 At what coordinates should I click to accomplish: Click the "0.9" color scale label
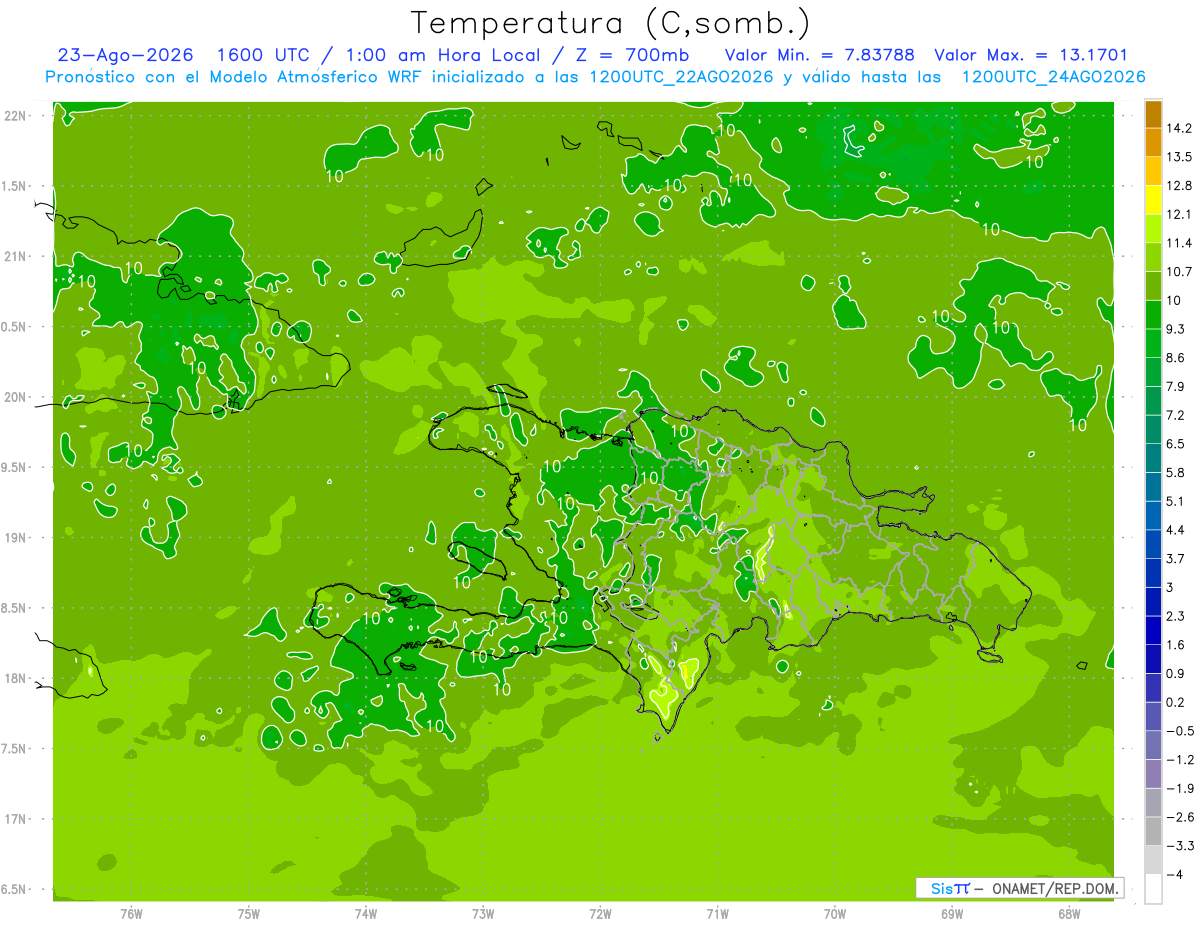[x=1177, y=673]
